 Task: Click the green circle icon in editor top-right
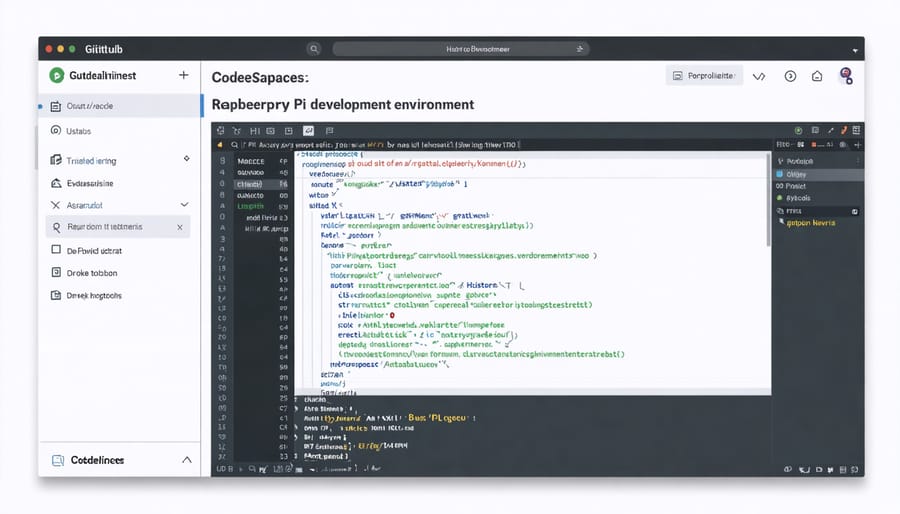(x=798, y=131)
